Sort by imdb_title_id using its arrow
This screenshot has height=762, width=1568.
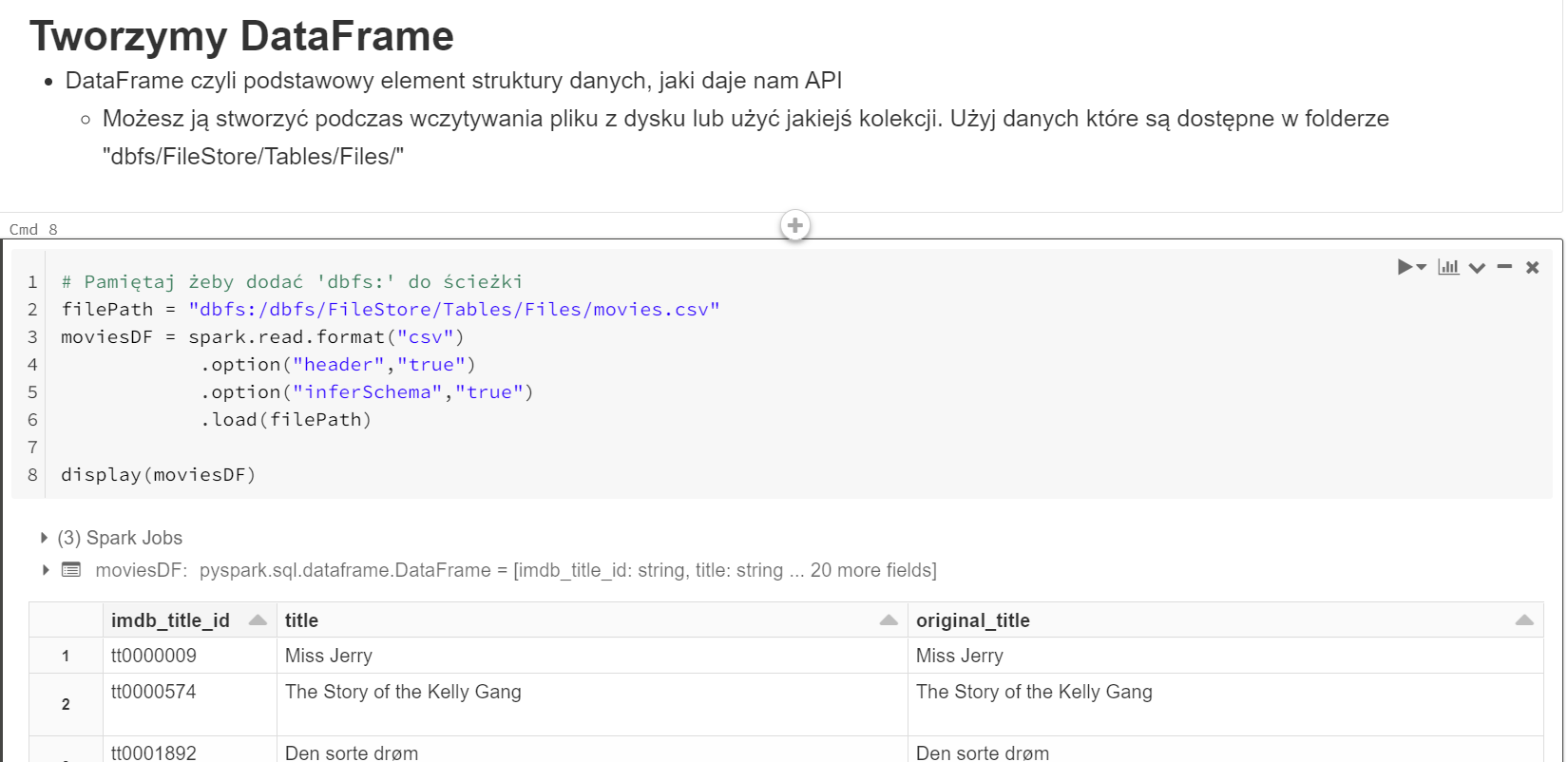(x=258, y=620)
